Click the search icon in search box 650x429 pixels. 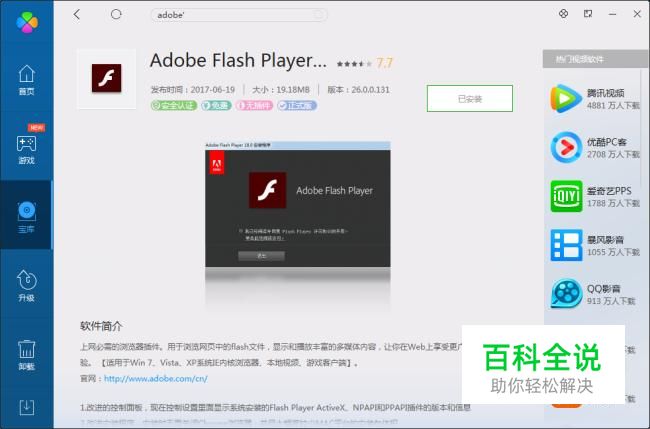click(318, 15)
